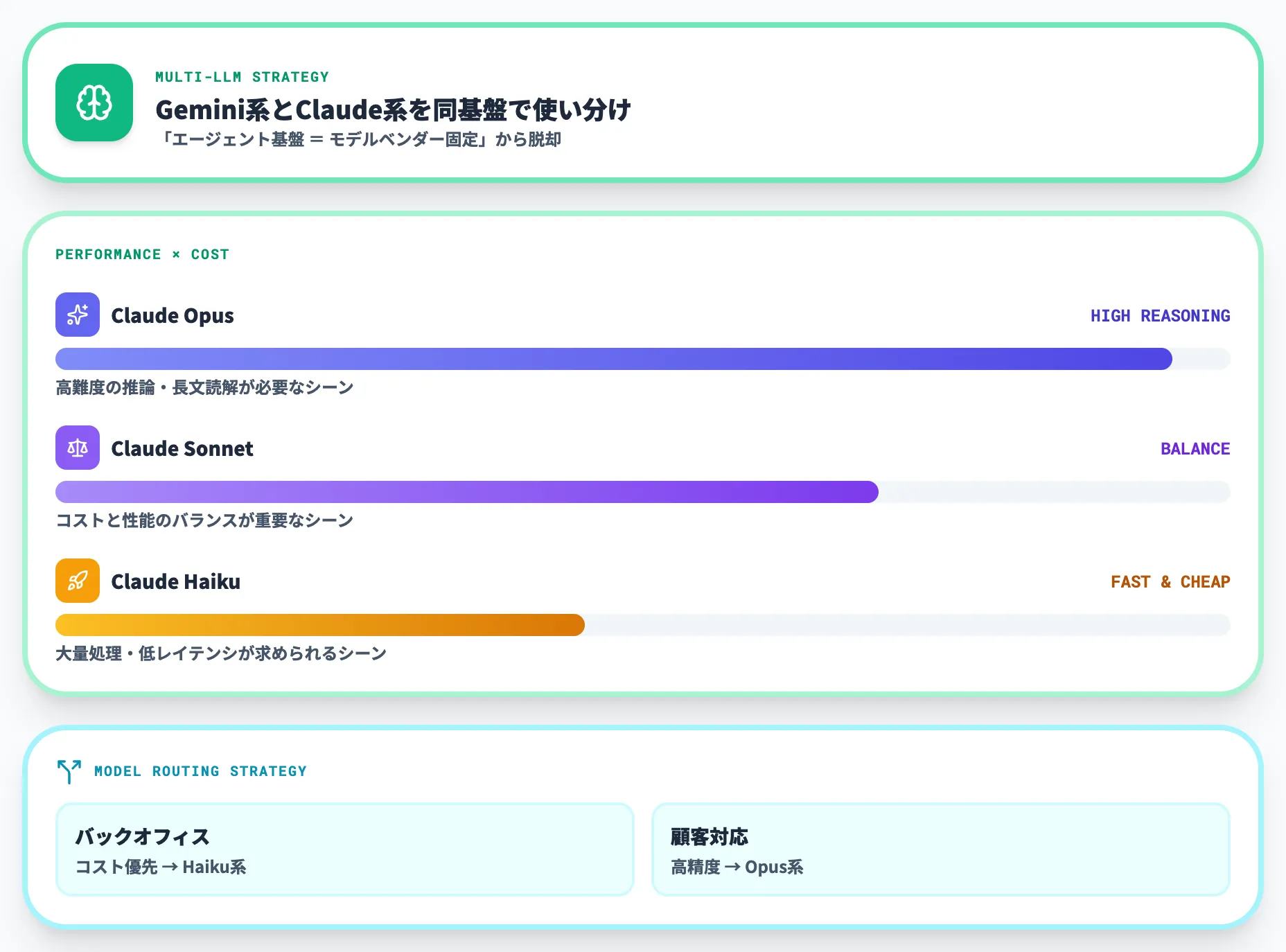
Task: Toggle the FAST & CHEAP tag on Claude Haiku
Action: [1170, 581]
